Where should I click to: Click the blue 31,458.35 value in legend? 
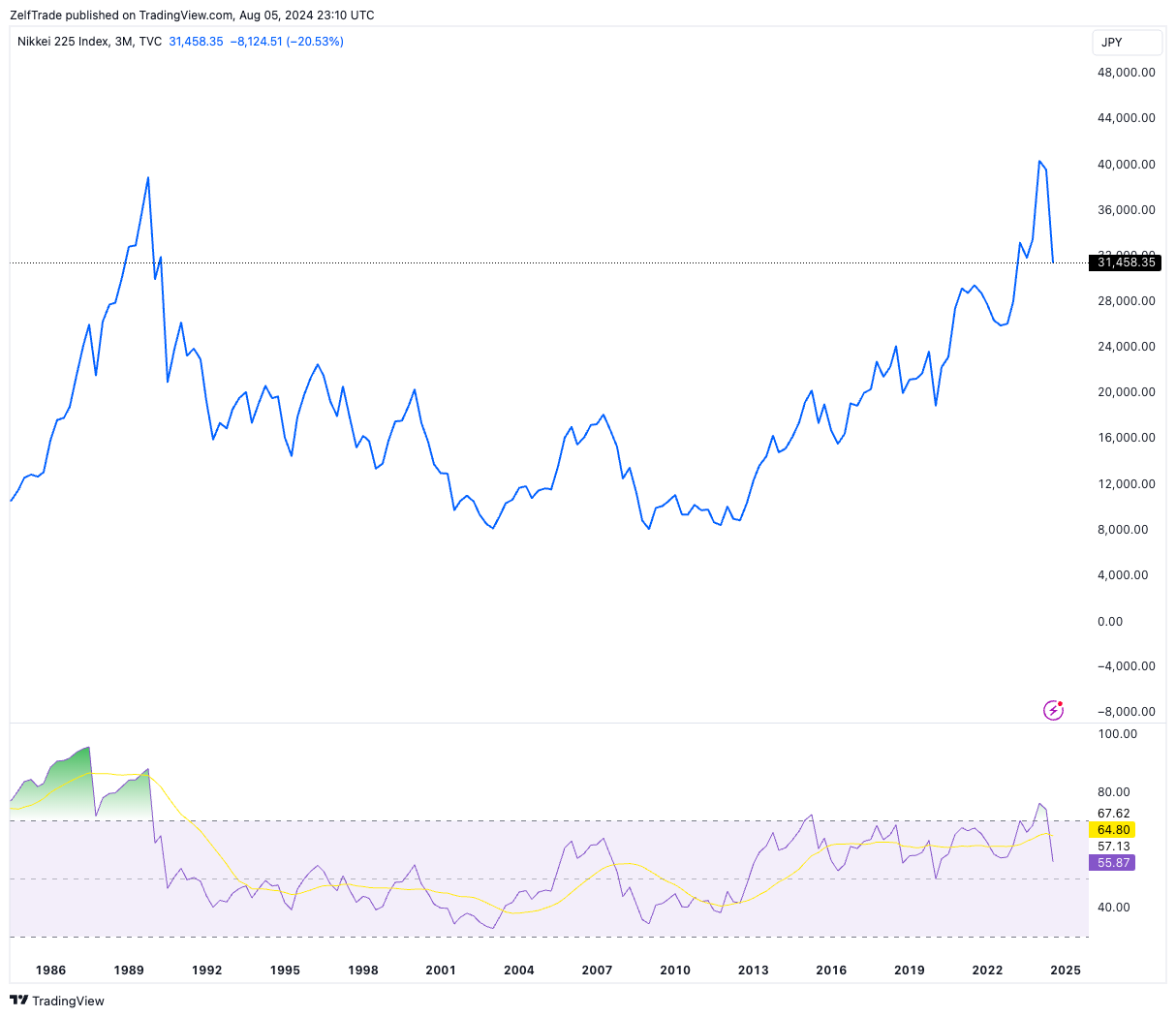pyautogui.click(x=196, y=42)
